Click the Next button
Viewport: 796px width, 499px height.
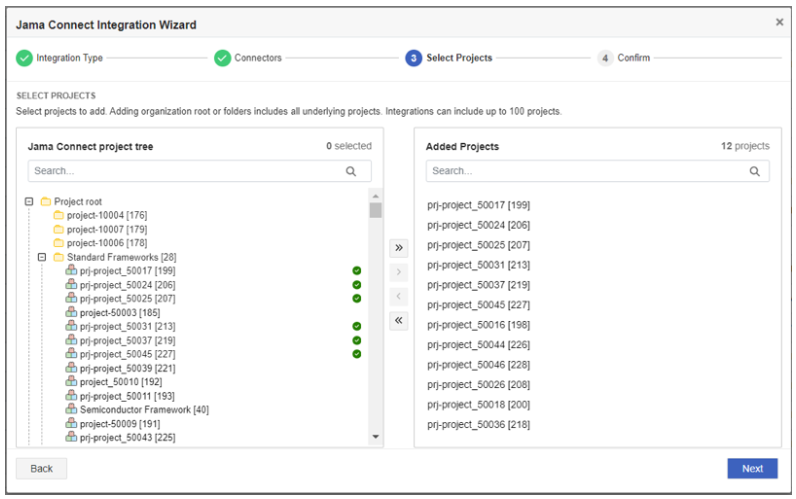pyautogui.click(x=752, y=469)
